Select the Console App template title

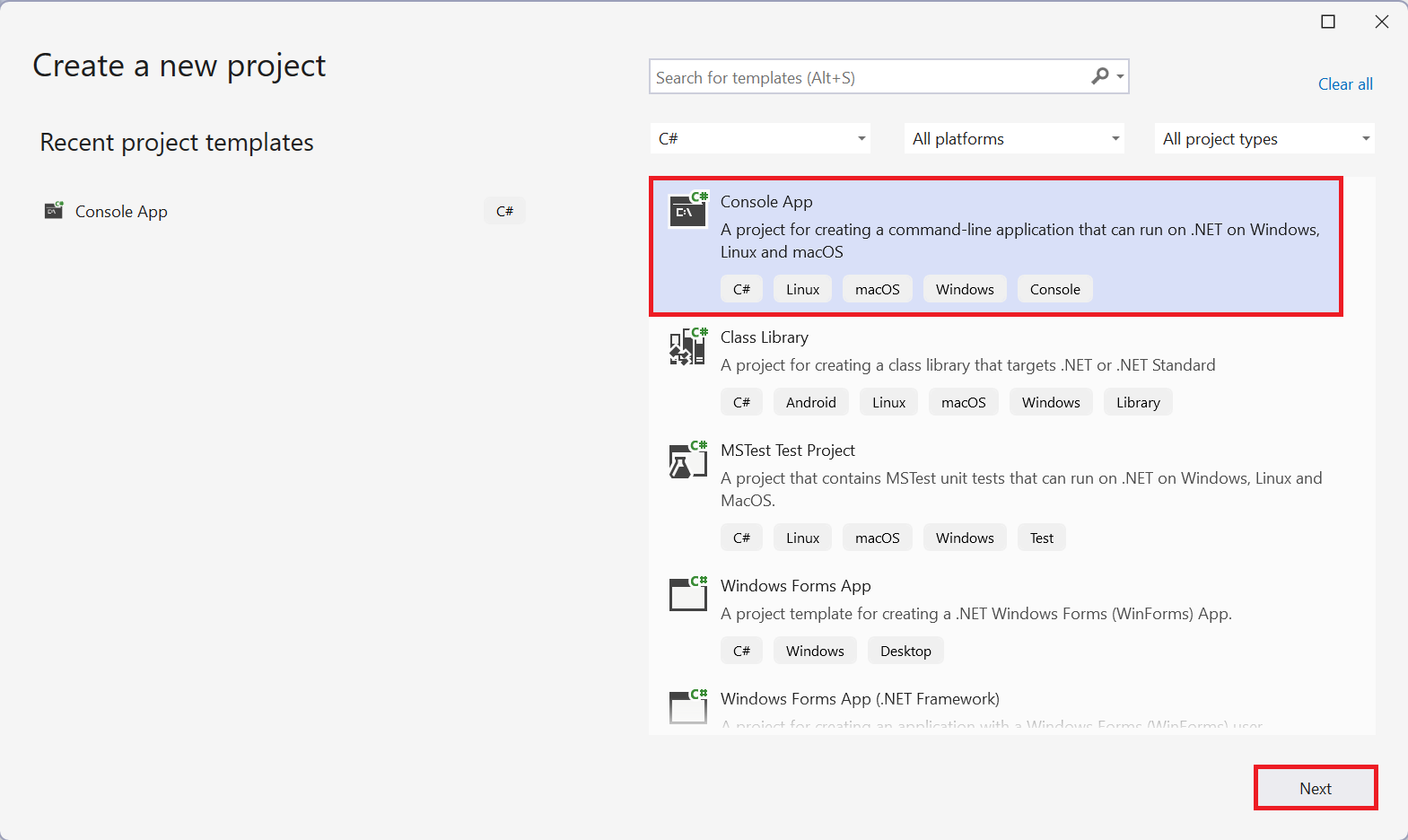766,202
